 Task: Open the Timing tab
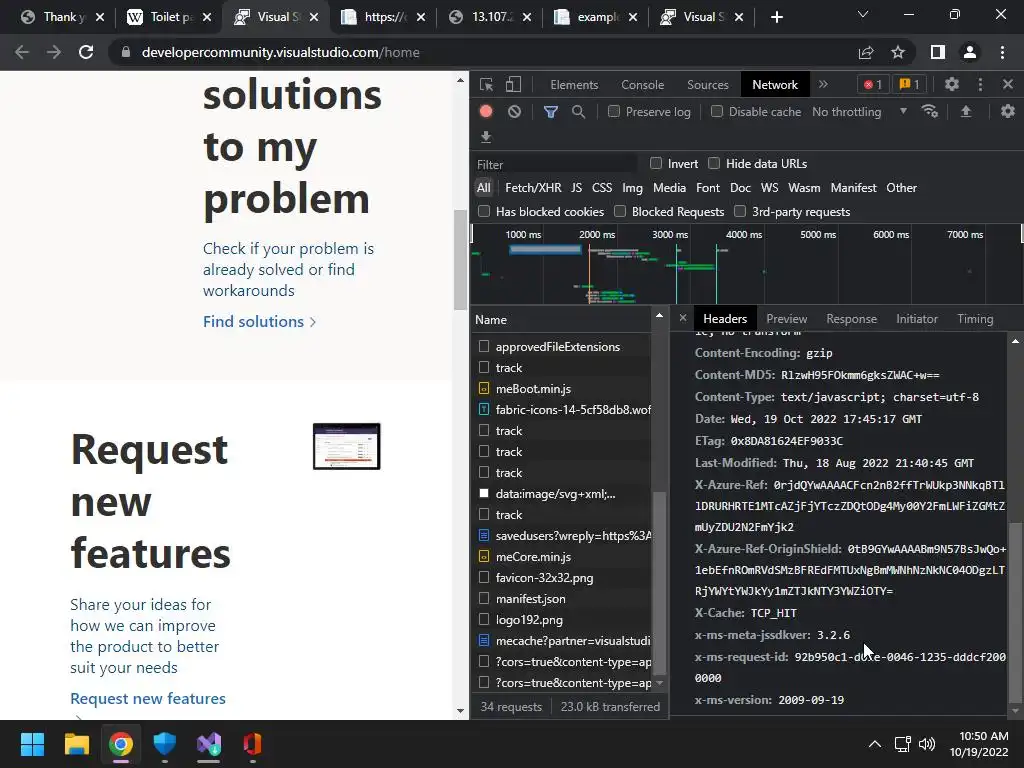[975, 319]
